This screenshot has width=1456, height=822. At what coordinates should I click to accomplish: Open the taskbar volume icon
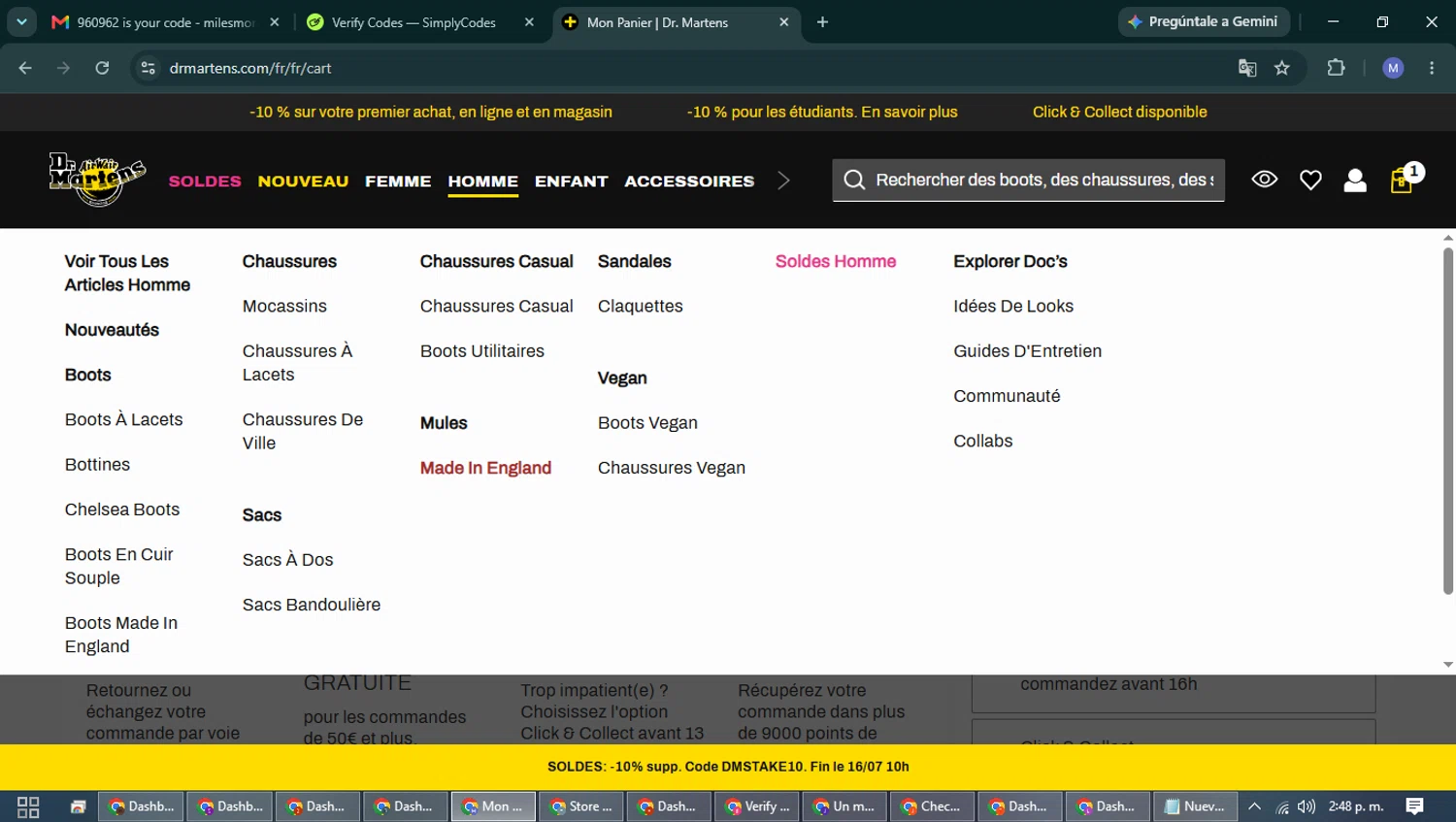1307,806
